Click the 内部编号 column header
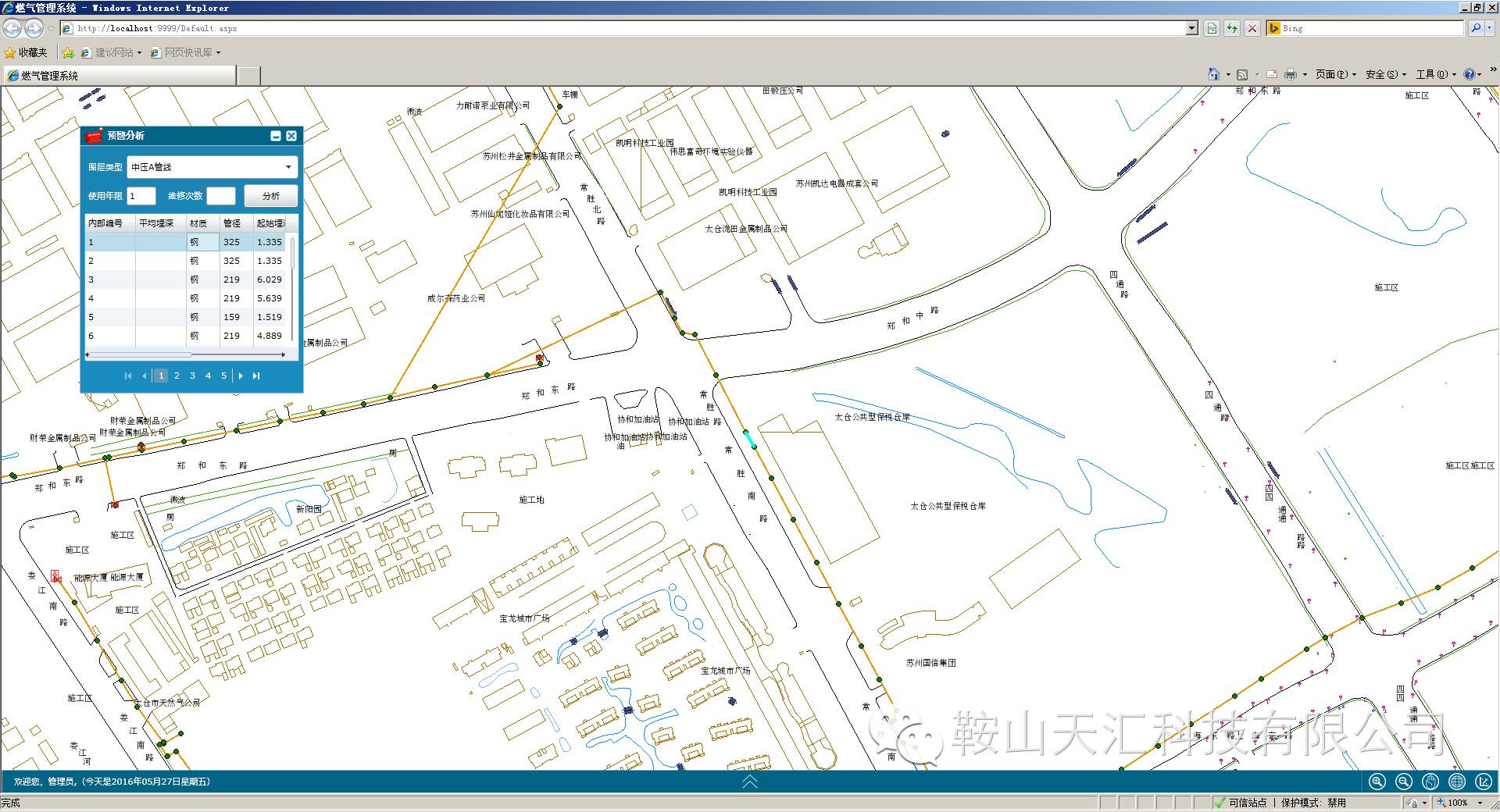Viewport: 1500px width, 812px height. (110, 223)
